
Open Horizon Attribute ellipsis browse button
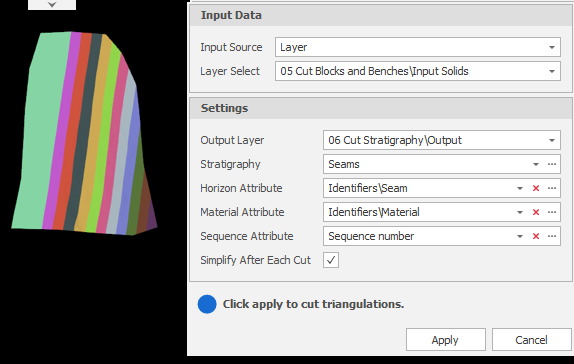552,188
